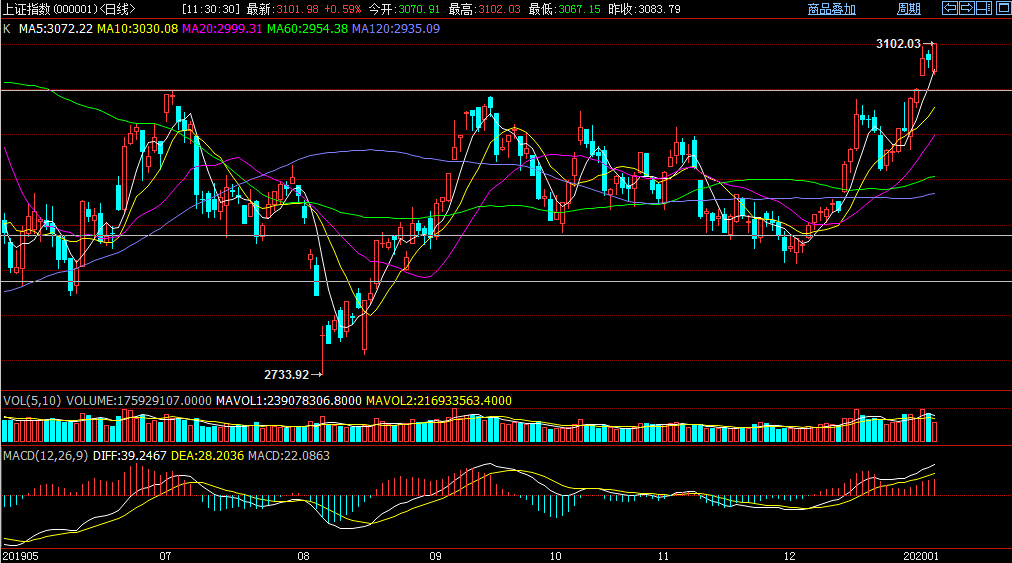Select the MA20:2999.31 indicator label
The height and width of the screenshot is (563, 1012).
(x=222, y=29)
